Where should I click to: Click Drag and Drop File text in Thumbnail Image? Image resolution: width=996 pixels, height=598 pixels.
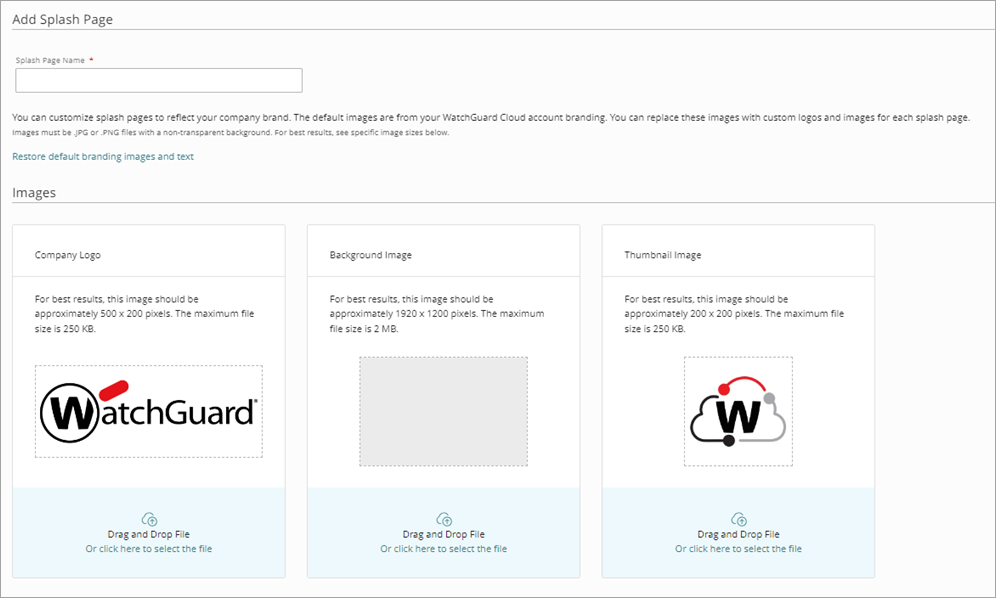point(738,534)
